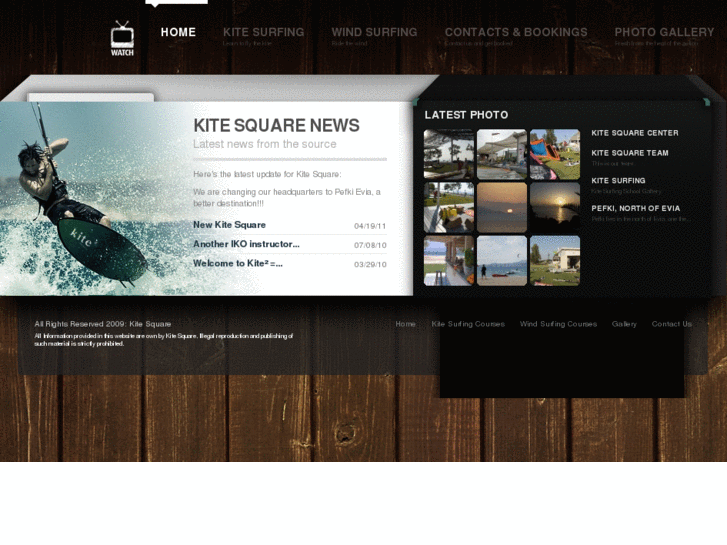Click the Watch TV icon
The height and width of the screenshot is (545, 727).
[122, 38]
